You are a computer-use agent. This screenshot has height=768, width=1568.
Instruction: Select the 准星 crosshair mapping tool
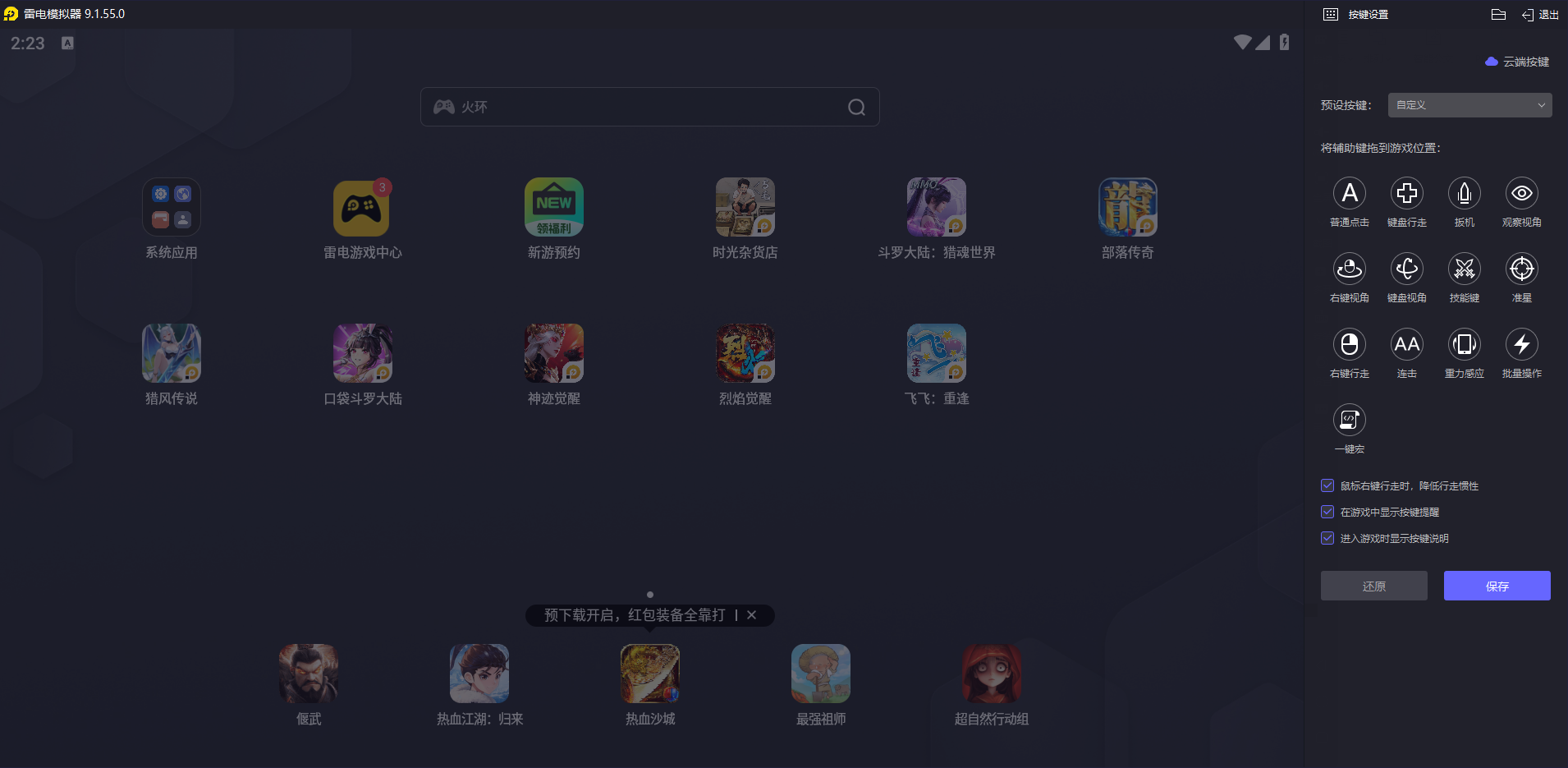pyautogui.click(x=1521, y=269)
